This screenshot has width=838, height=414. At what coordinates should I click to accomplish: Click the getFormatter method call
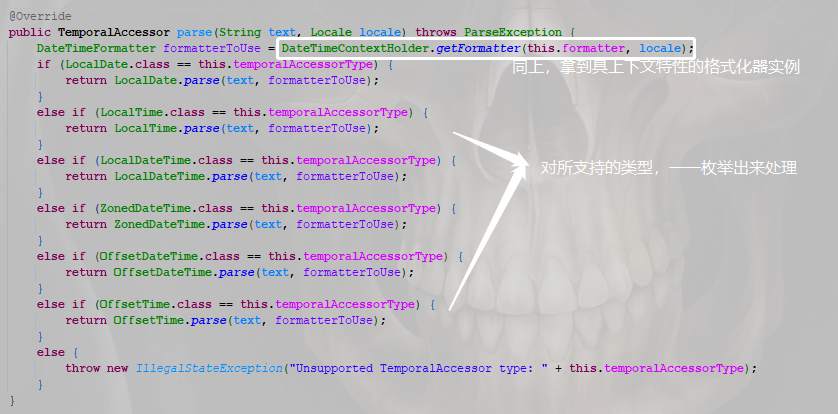point(478,49)
